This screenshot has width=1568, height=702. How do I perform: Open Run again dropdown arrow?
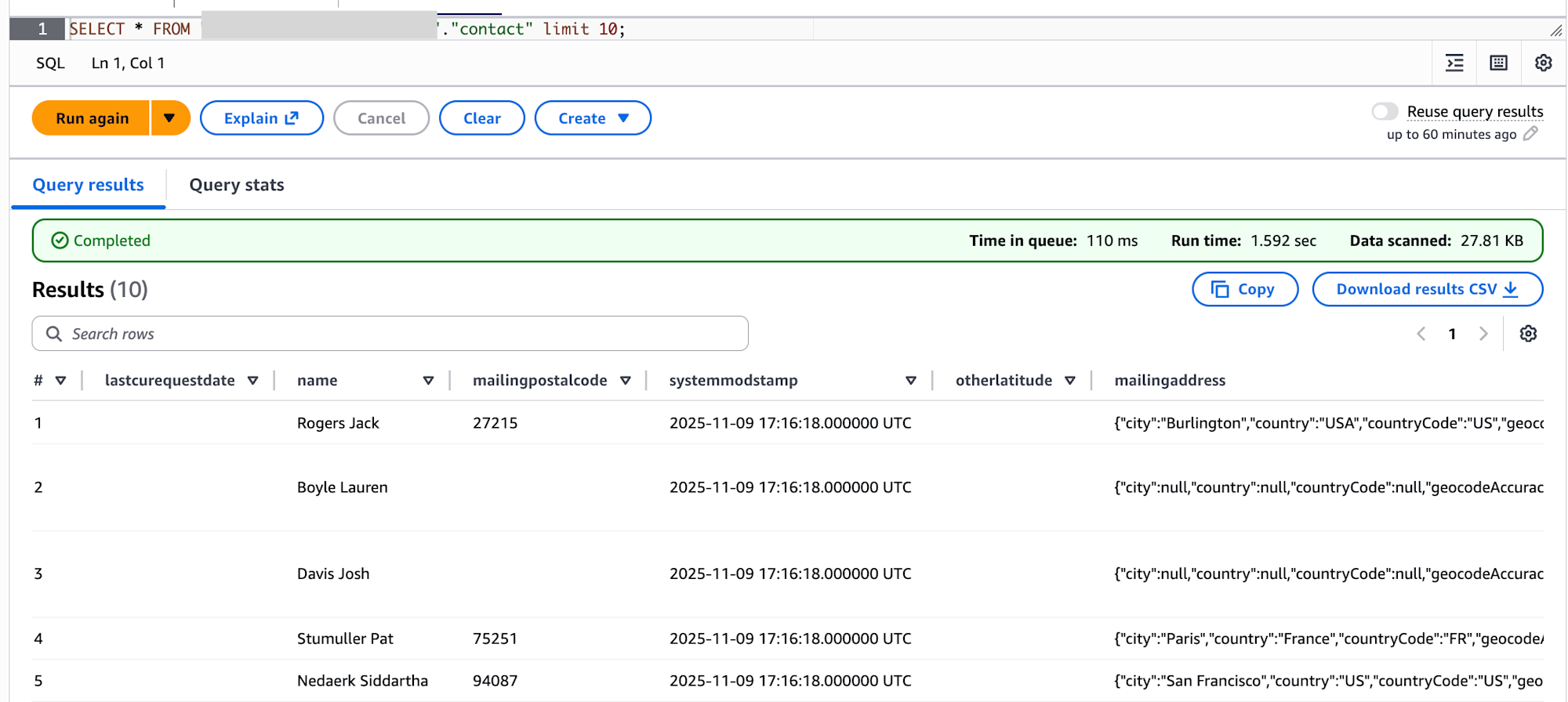click(x=169, y=118)
